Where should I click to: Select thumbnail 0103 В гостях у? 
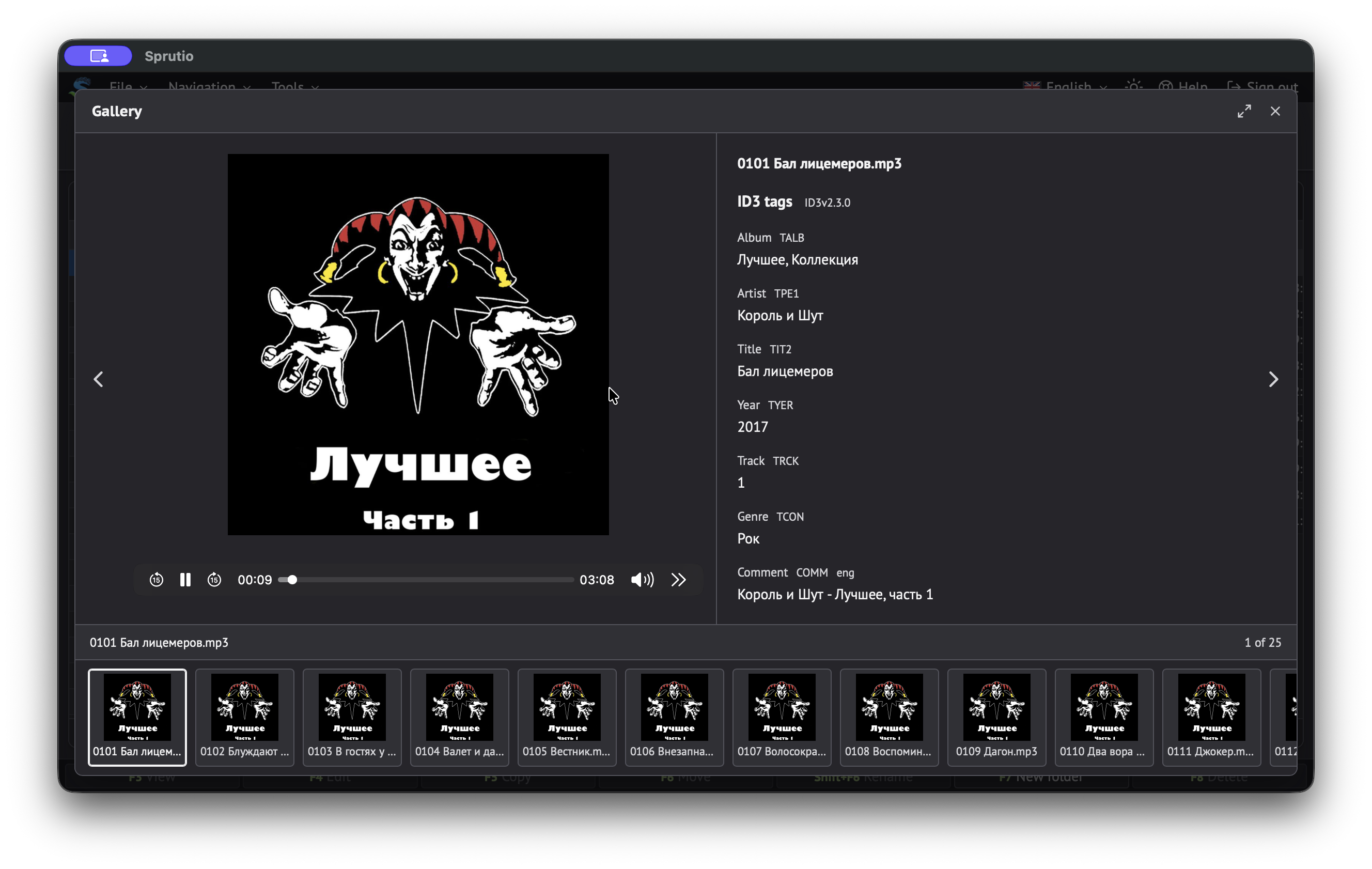(x=352, y=718)
